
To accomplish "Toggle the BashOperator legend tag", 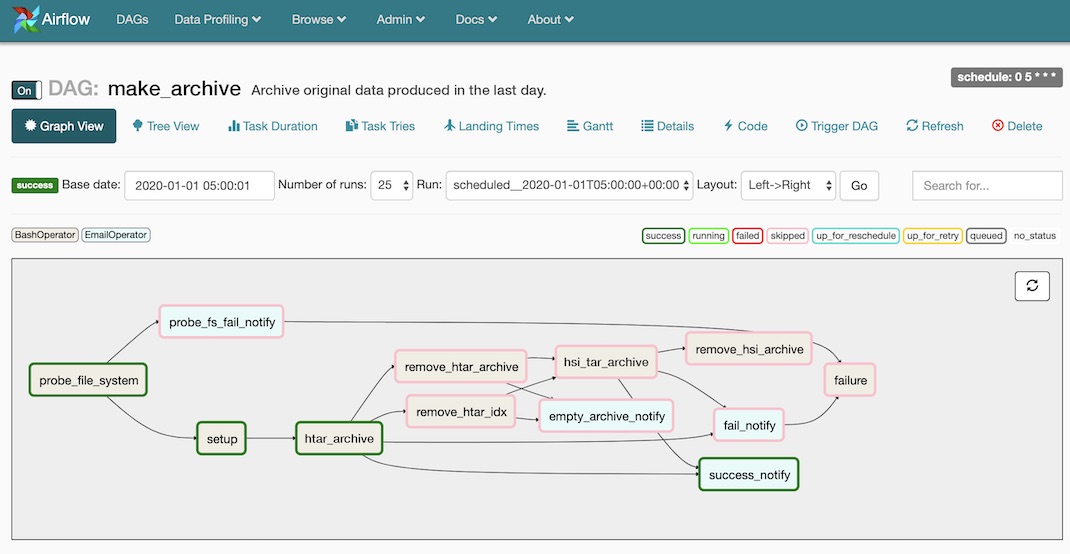I will 45,235.
